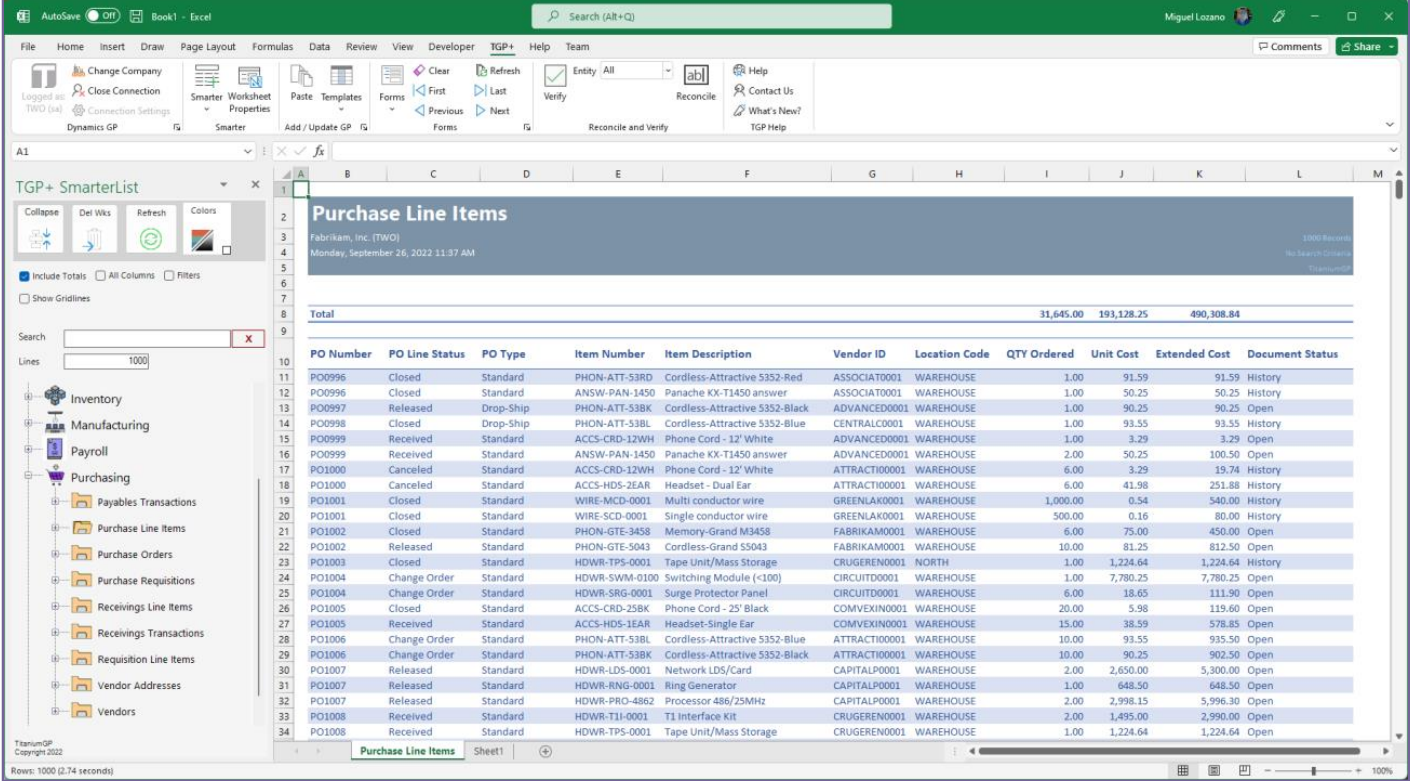This screenshot has height=781, width=1410.
Task: Close the TGP+ SmarterList pane
Action: pos(255,185)
